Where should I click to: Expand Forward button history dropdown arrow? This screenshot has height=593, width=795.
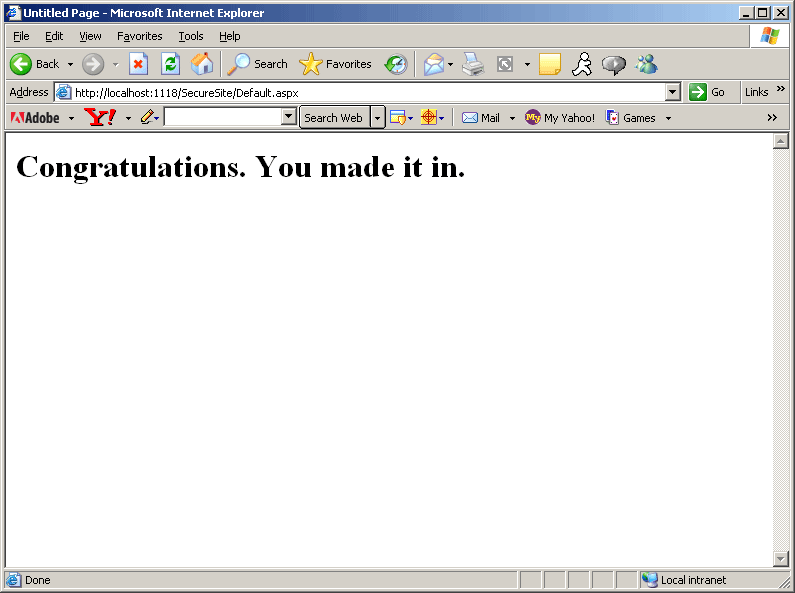tap(116, 64)
